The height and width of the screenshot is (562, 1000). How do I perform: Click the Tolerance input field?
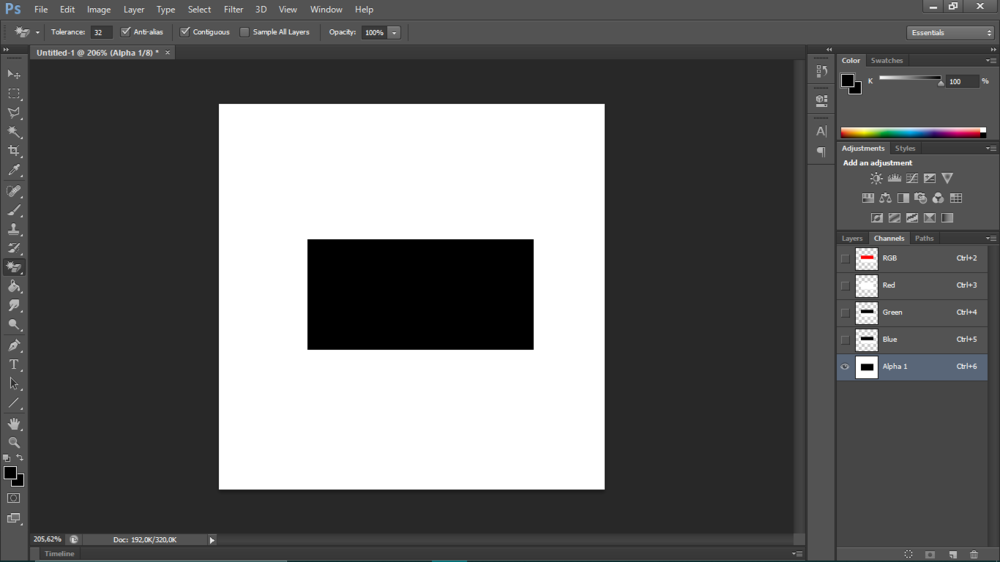(x=100, y=33)
